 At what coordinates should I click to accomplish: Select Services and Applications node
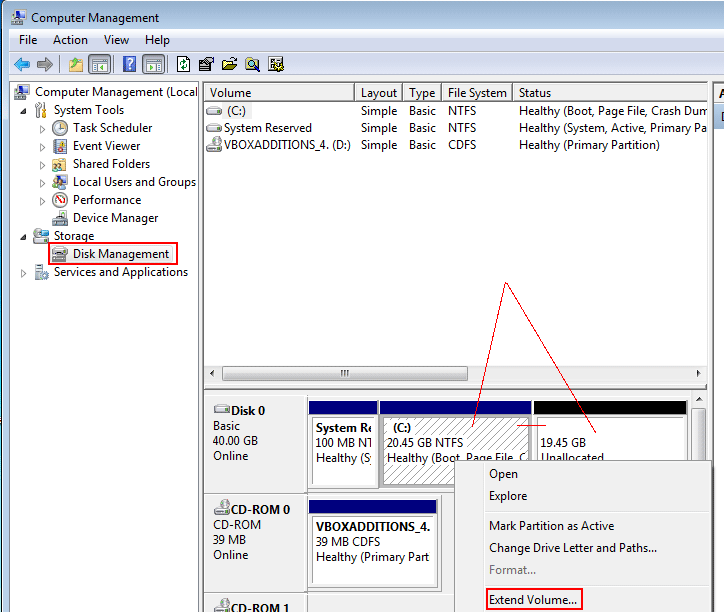pyautogui.click(x=121, y=272)
